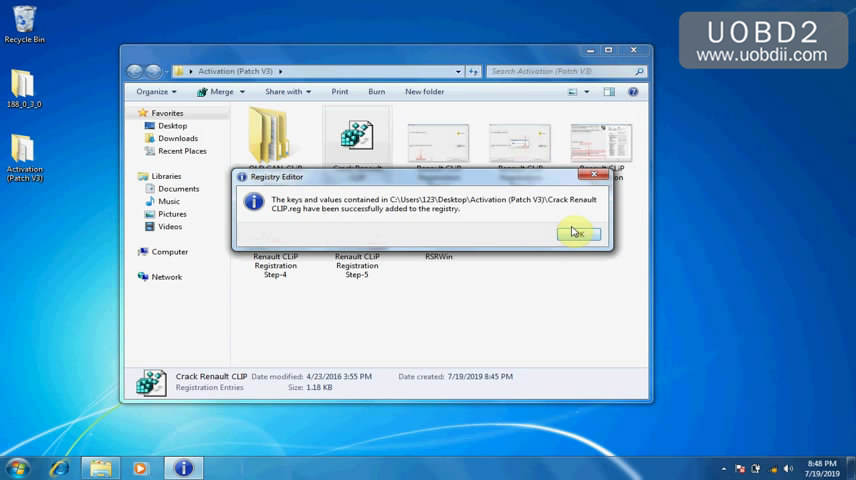856x480 pixels.
Task: Click Print in the Explorer toolbar
Action: point(340,92)
